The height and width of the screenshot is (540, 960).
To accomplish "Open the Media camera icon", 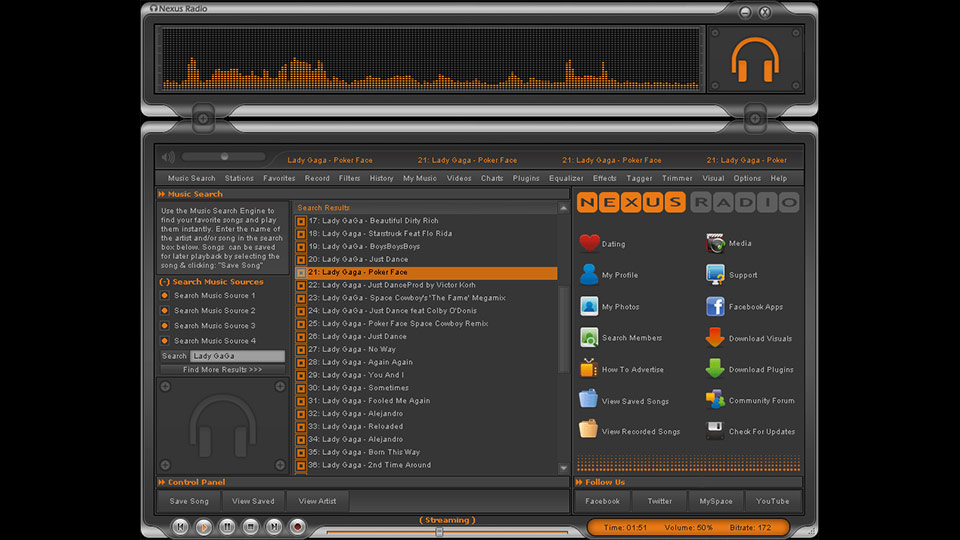I will 715,243.
